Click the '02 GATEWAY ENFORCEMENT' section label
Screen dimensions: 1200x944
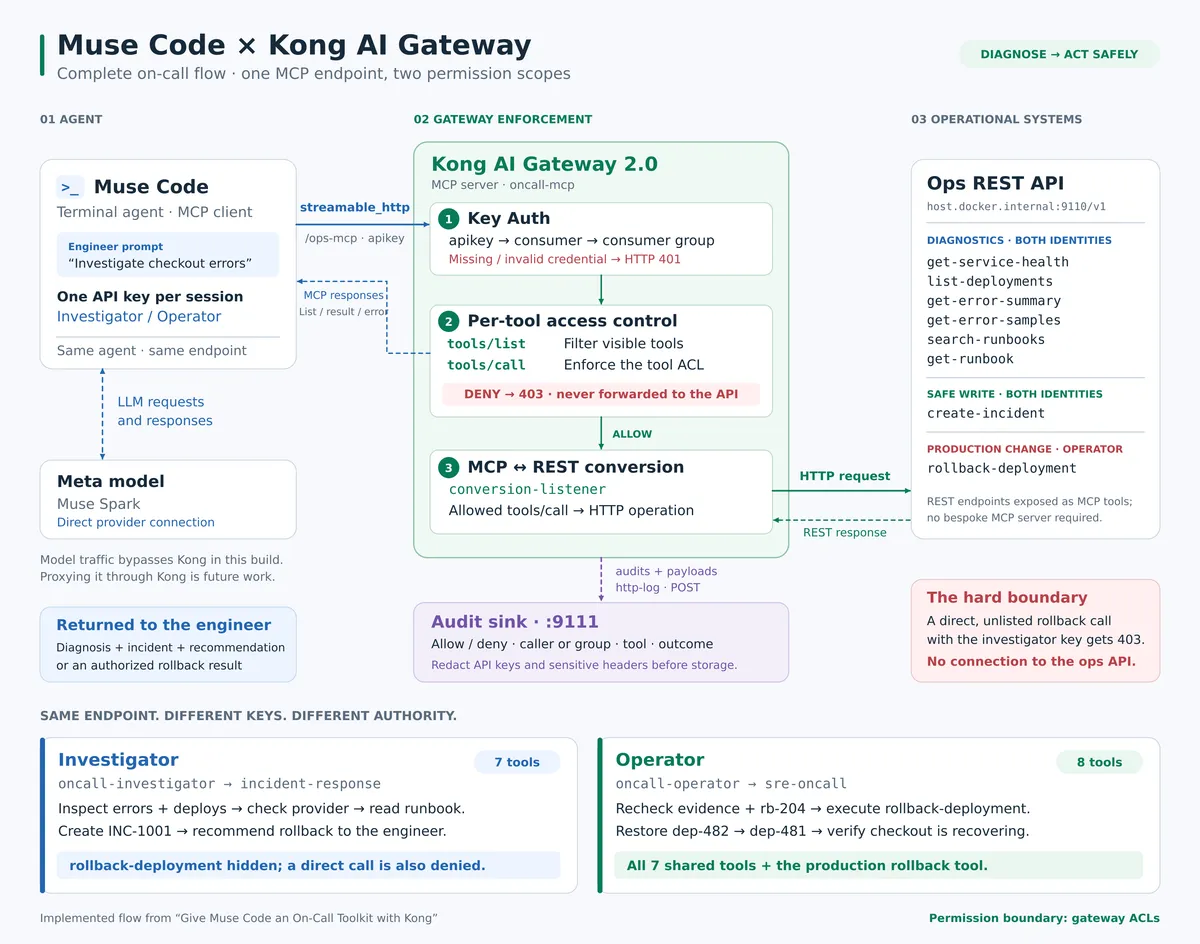503,119
